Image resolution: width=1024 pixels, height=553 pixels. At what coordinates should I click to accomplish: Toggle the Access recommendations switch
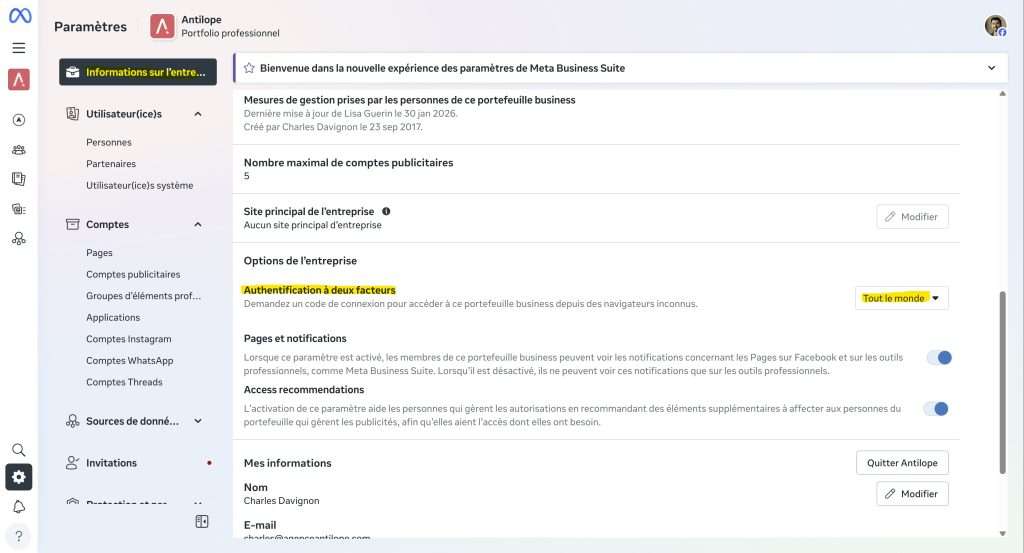point(936,409)
